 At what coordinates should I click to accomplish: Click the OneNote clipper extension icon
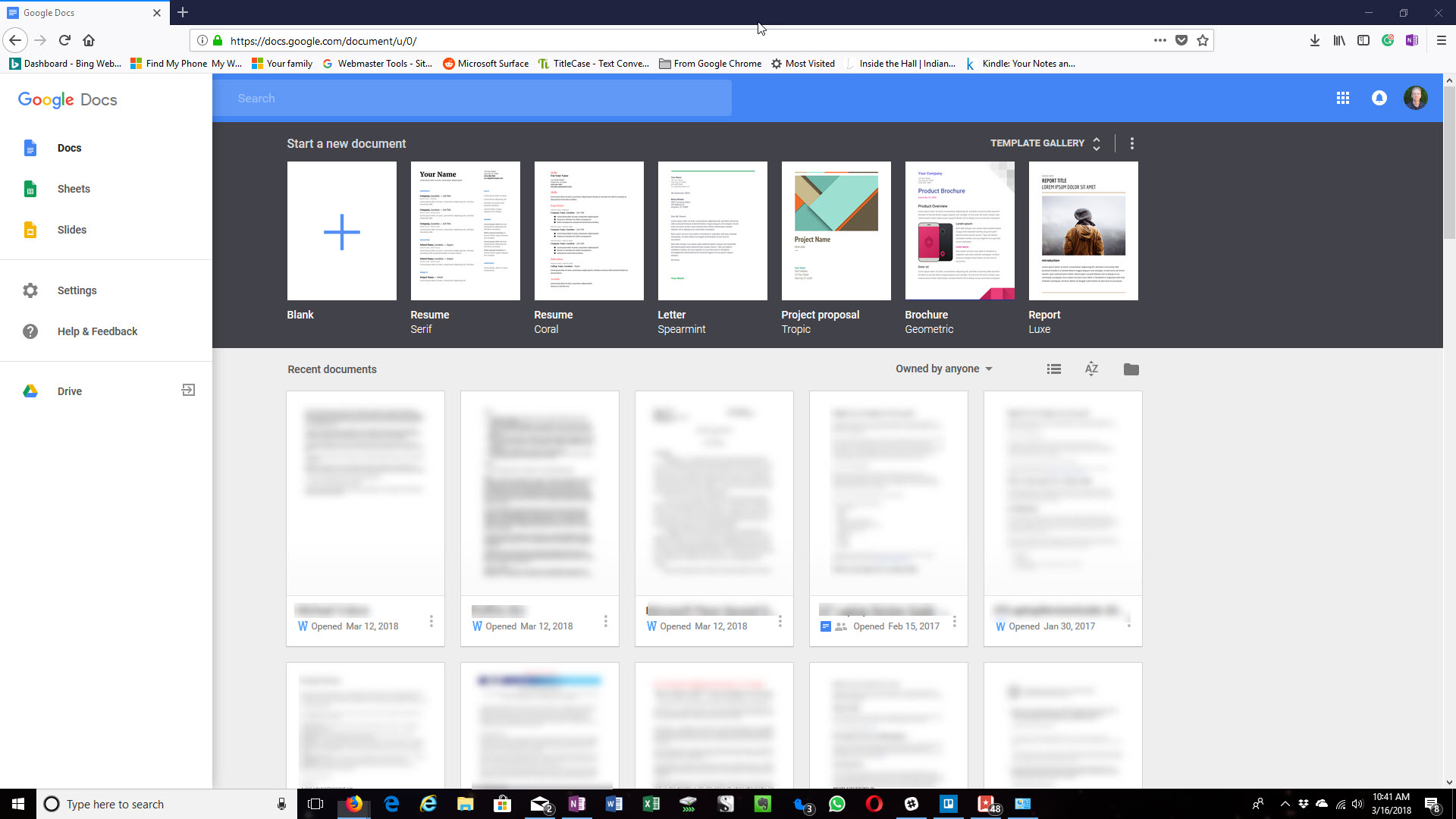[x=1412, y=40]
